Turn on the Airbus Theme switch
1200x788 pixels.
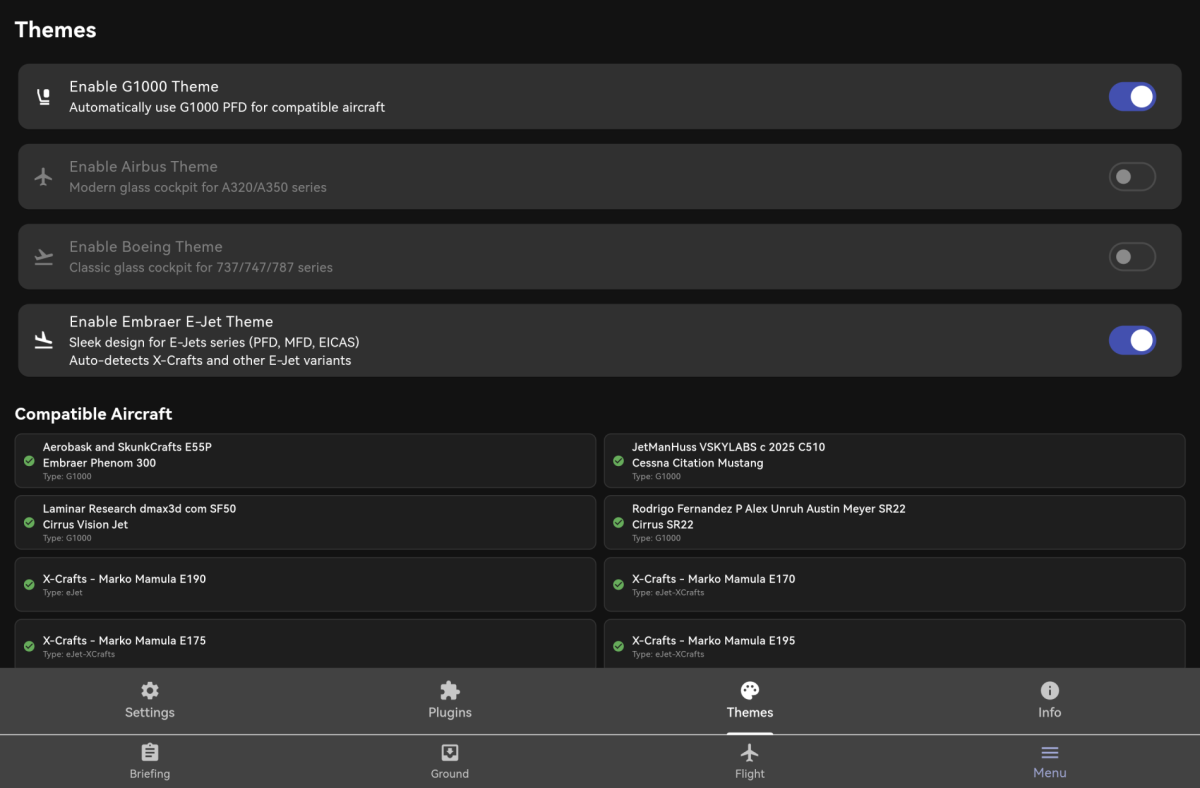(1132, 177)
